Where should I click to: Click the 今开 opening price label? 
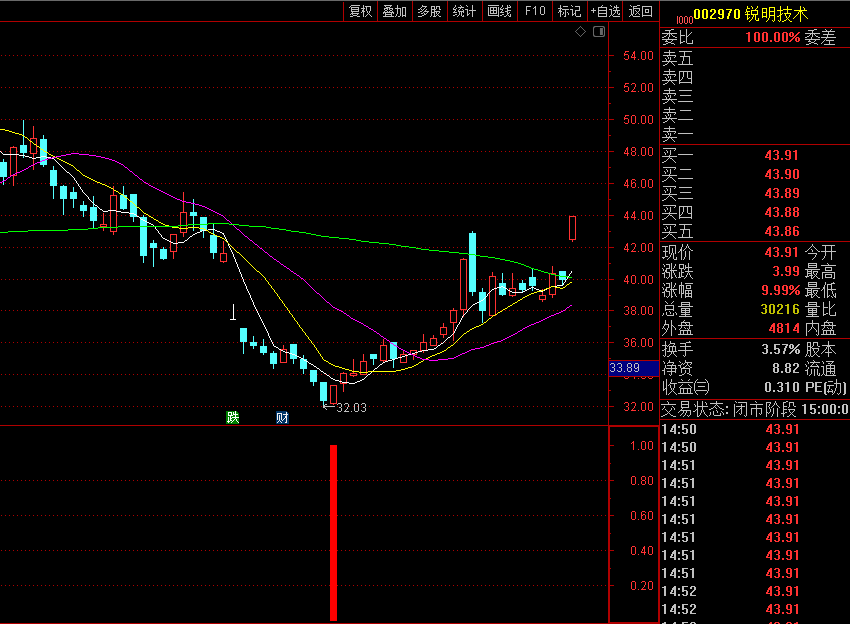820,252
